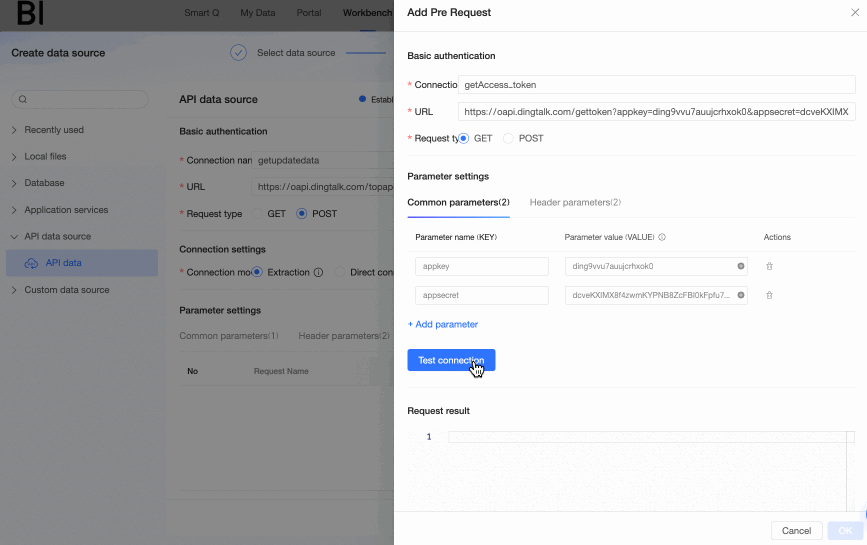
Task: Click the search magnifier icon in sidebar
Action: pos(23,99)
